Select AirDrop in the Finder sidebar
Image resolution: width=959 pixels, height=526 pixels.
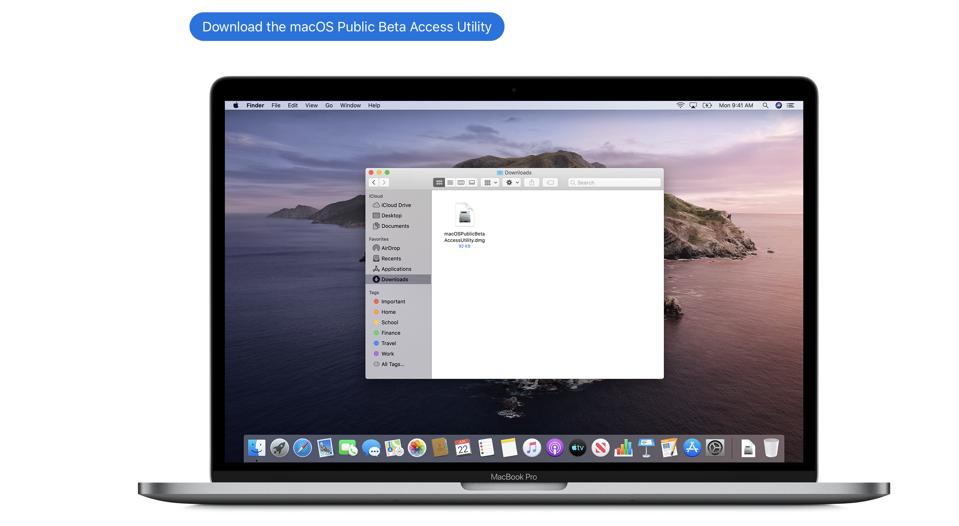pos(390,248)
